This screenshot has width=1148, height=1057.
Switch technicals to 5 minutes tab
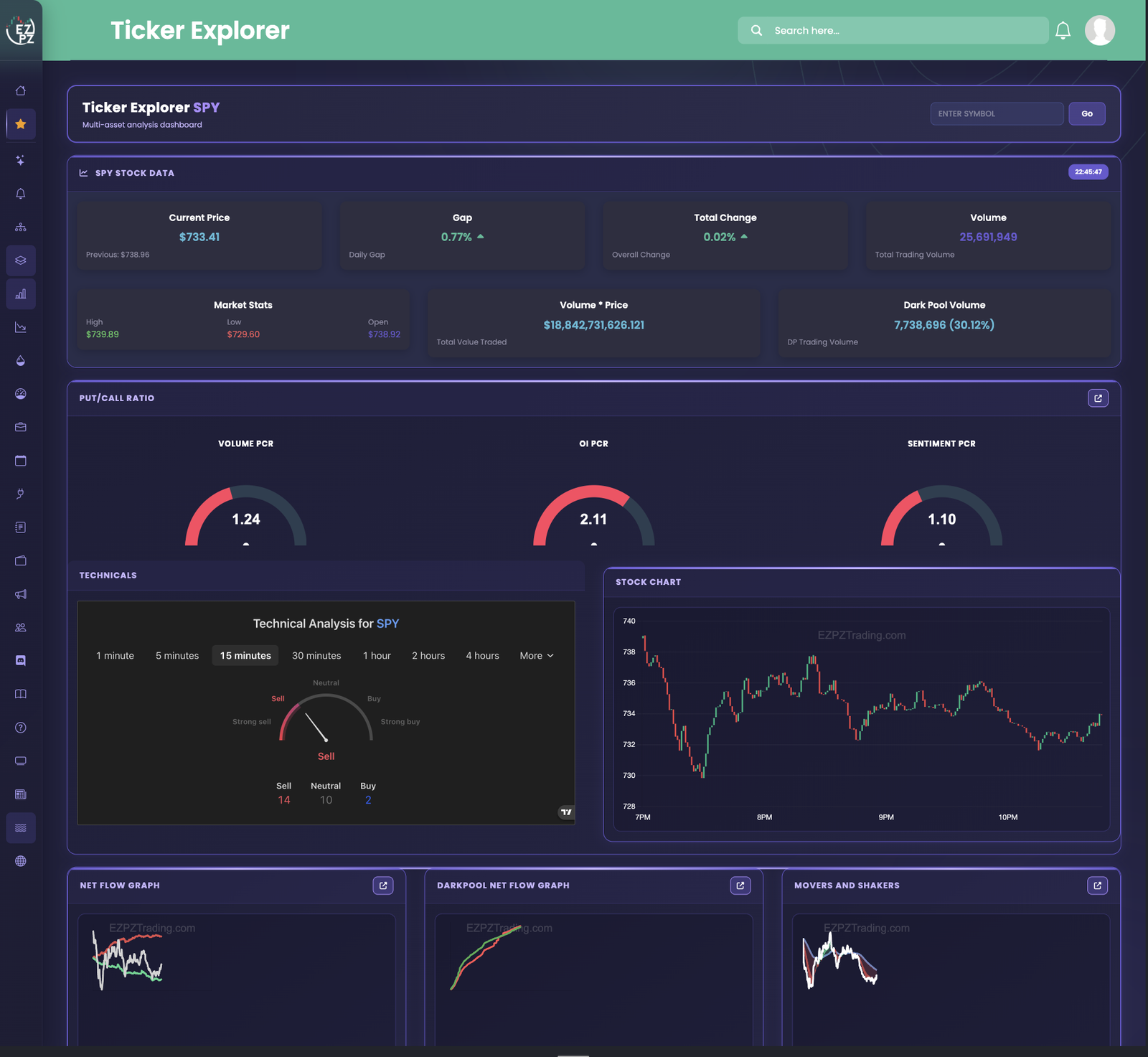(177, 656)
